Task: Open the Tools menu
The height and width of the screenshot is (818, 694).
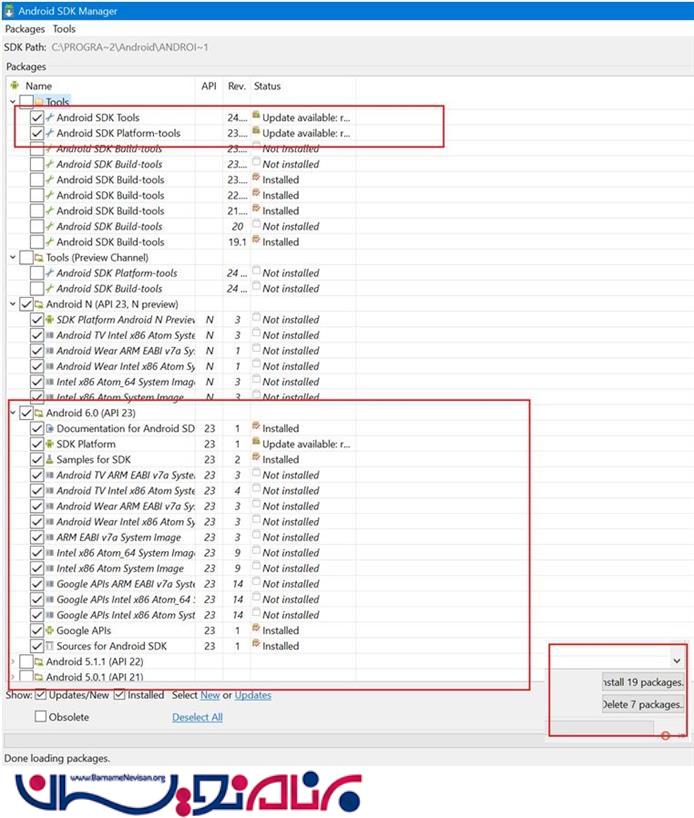Action: (64, 29)
